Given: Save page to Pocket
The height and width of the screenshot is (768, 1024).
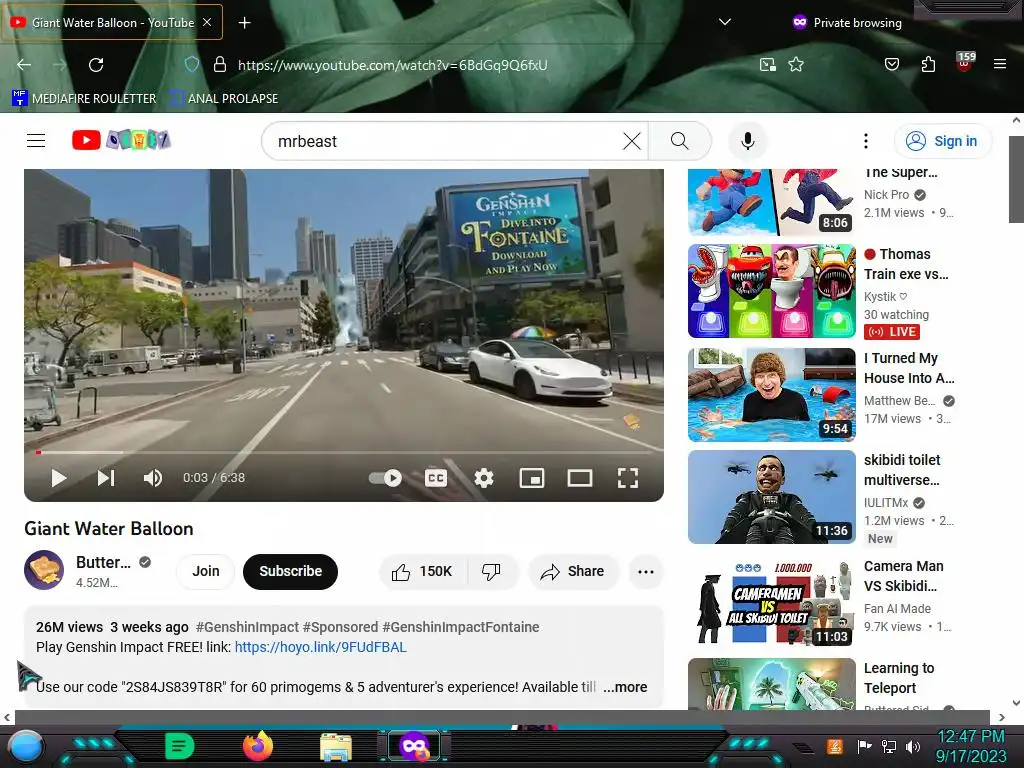Looking at the screenshot, I should [x=891, y=65].
